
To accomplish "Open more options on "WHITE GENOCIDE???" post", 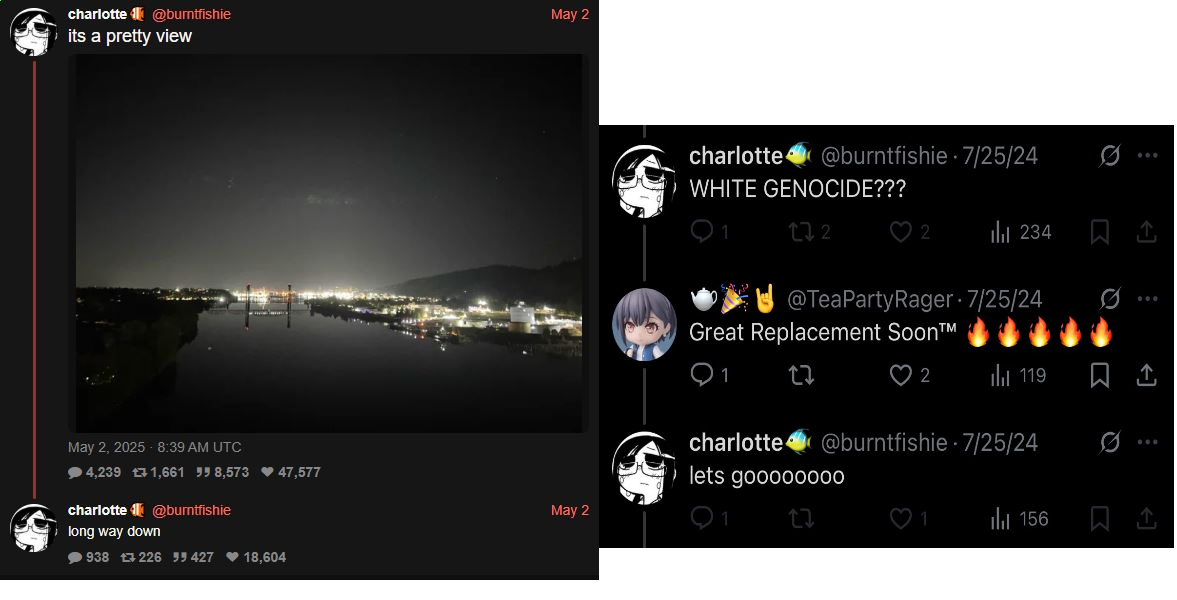I will pos(1147,155).
